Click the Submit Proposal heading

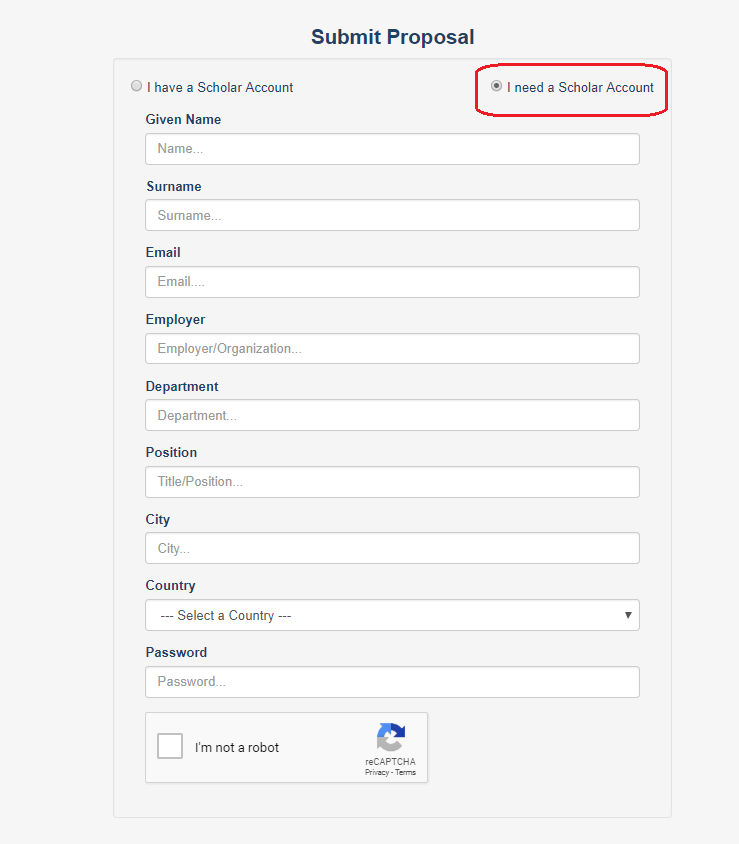pos(392,37)
